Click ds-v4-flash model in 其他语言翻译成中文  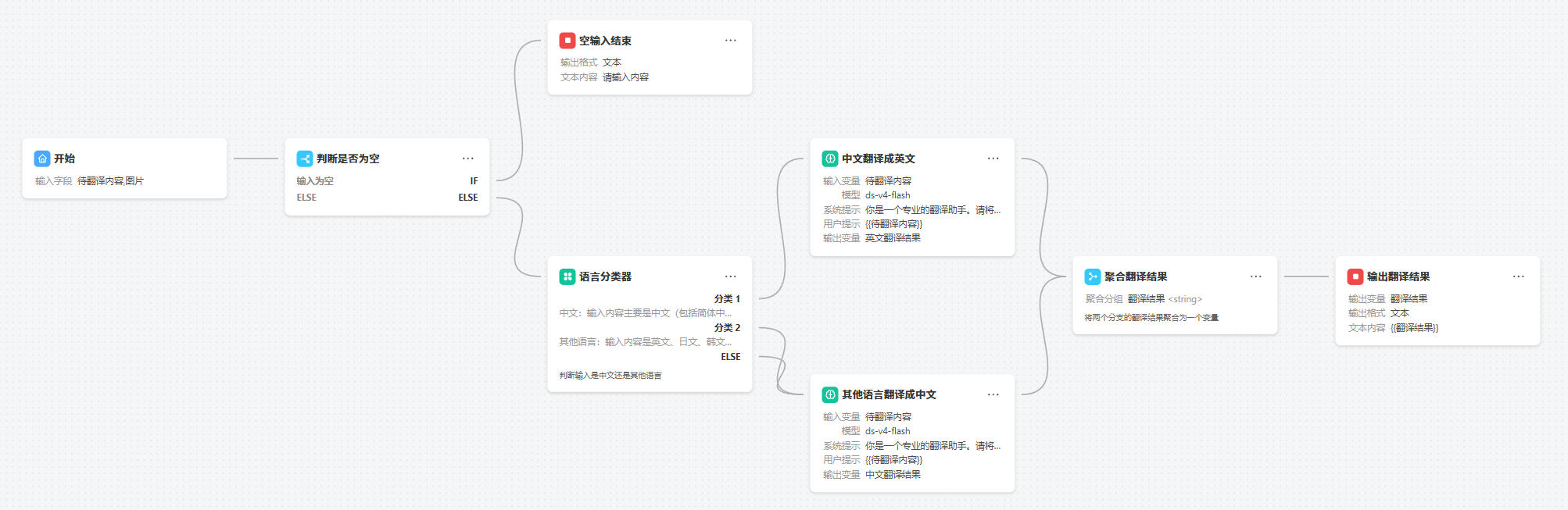click(888, 431)
